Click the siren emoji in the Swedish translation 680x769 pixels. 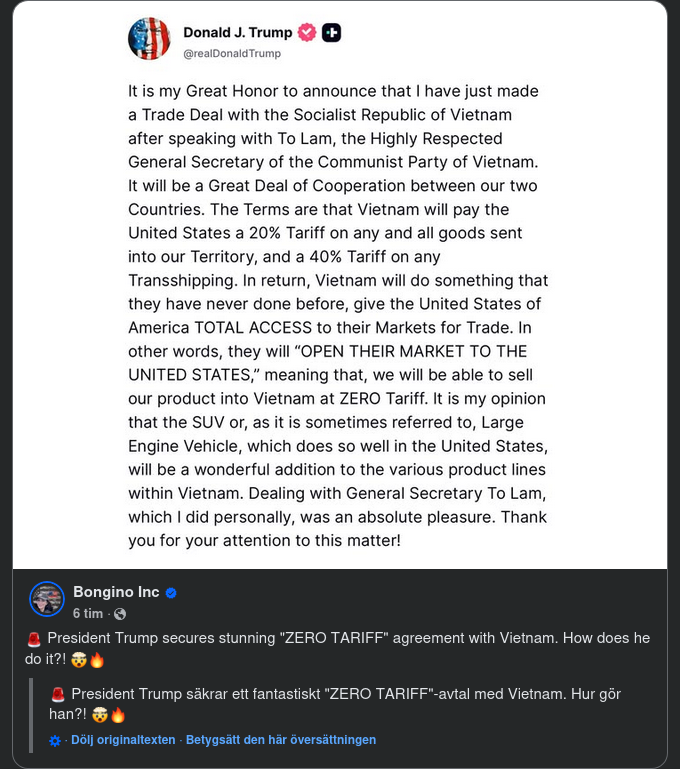pyautogui.click(x=58, y=695)
